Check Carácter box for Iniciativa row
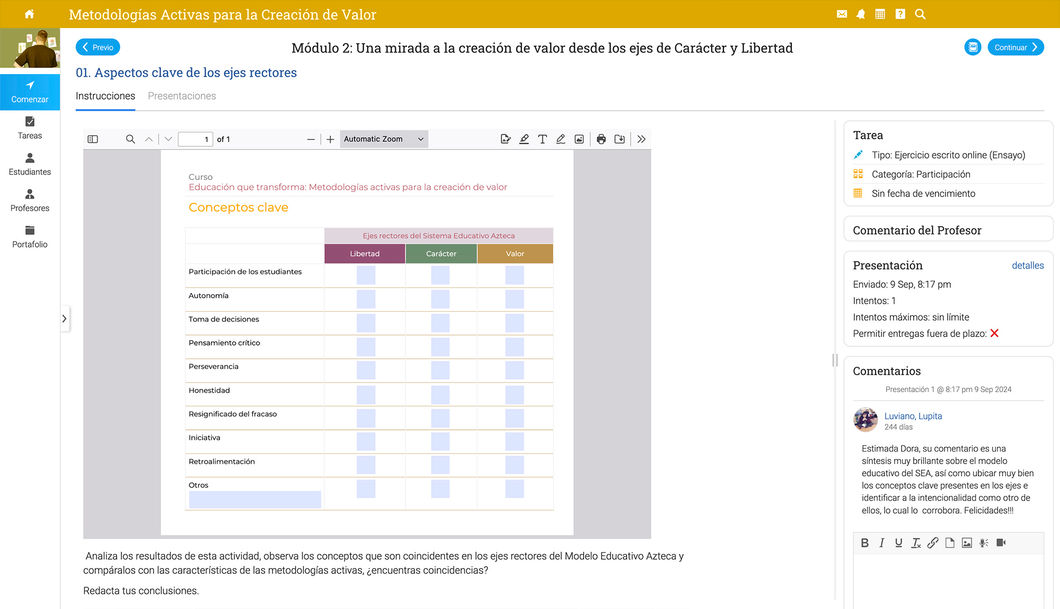Image resolution: width=1060 pixels, height=609 pixels. (440, 441)
